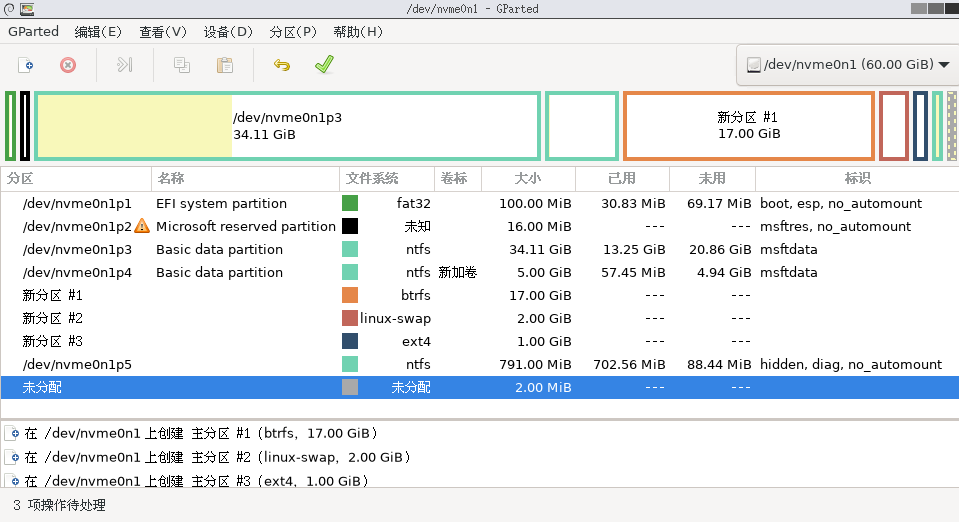Click the Copy partition toolbar icon
The width and height of the screenshot is (959, 522).
point(182,65)
